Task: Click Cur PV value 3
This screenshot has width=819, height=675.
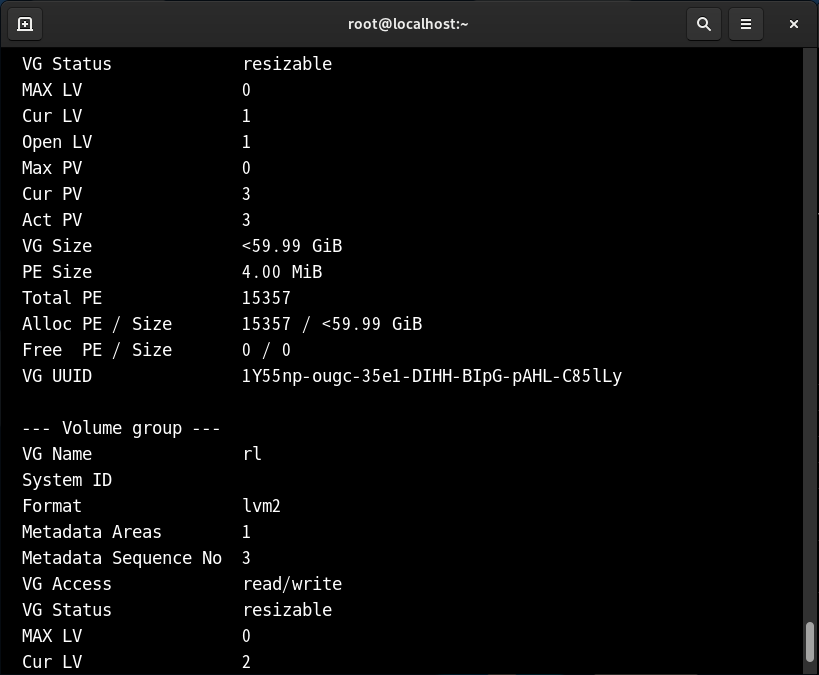Action: coord(246,194)
